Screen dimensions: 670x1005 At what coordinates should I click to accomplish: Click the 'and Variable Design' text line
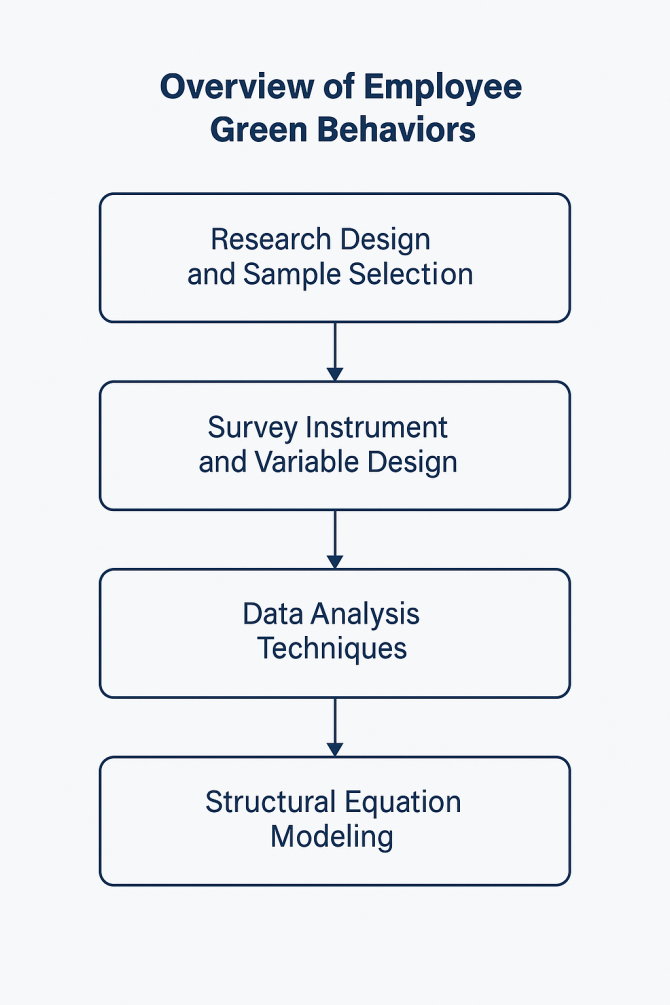[328, 462]
